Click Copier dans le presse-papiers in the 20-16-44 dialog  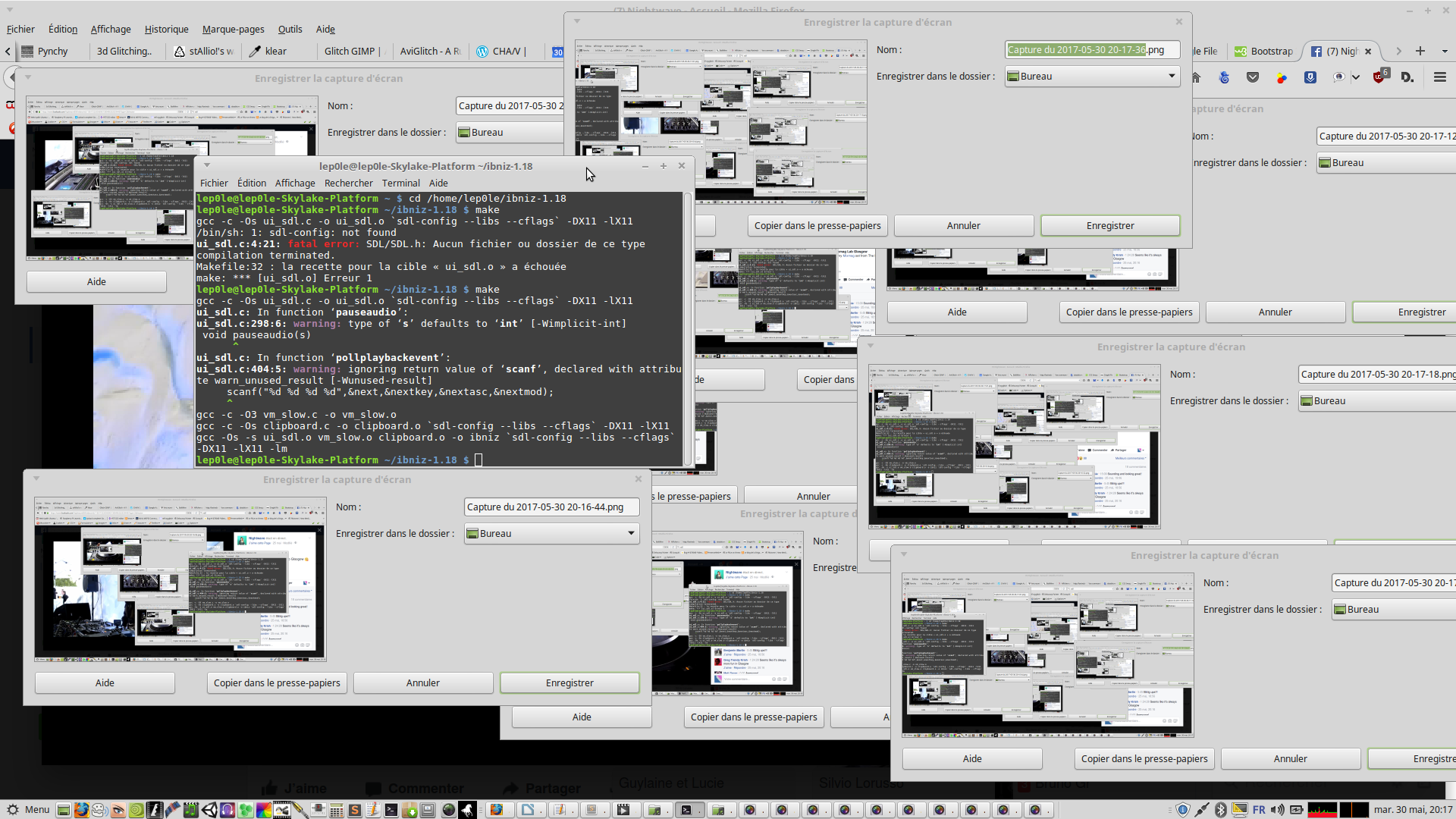[x=276, y=682]
